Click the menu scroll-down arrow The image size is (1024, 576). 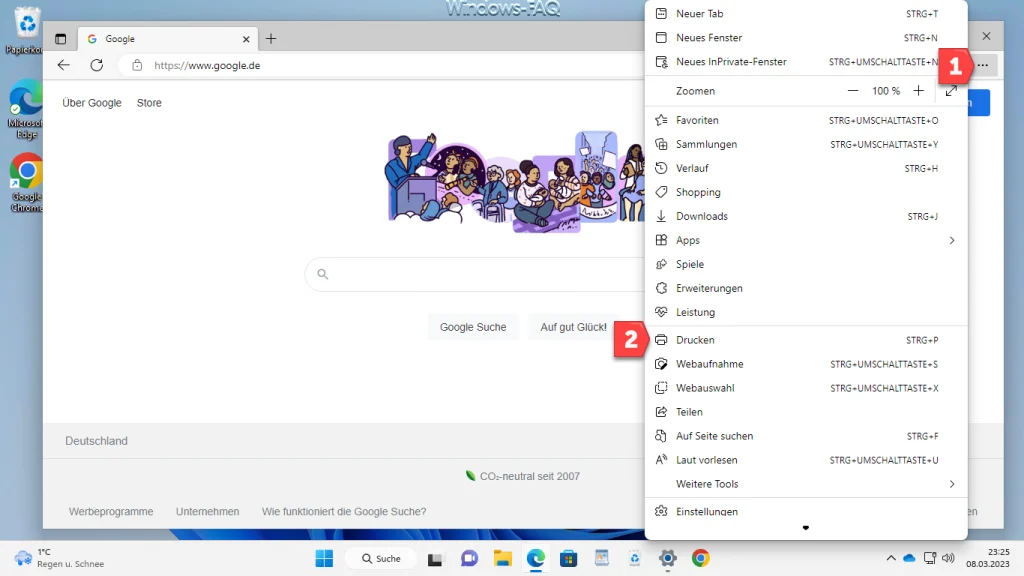pyautogui.click(x=806, y=528)
